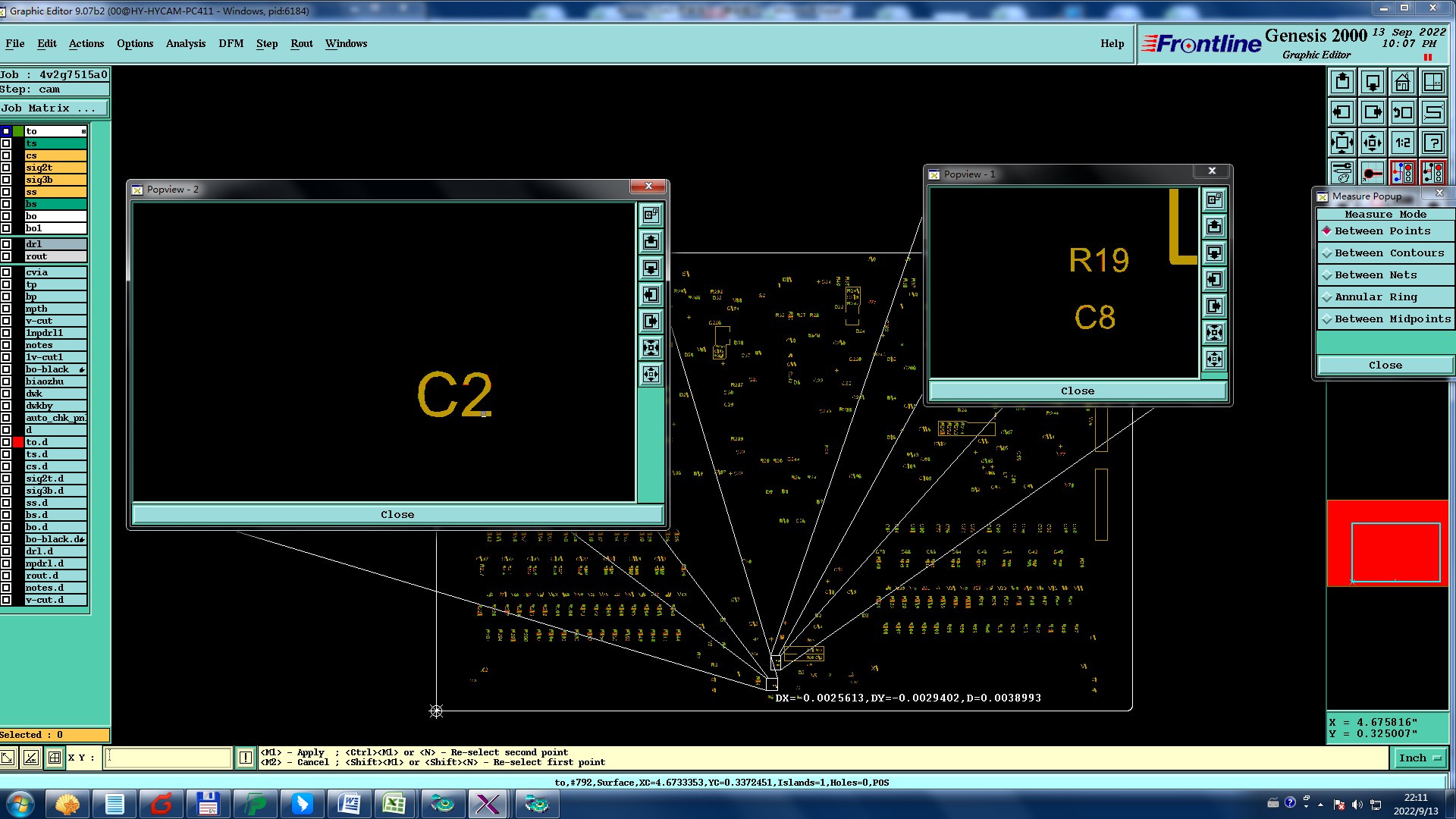The height and width of the screenshot is (819, 1456).
Task: Toggle the checkbox beside layer sig2t
Action: pos(6,168)
